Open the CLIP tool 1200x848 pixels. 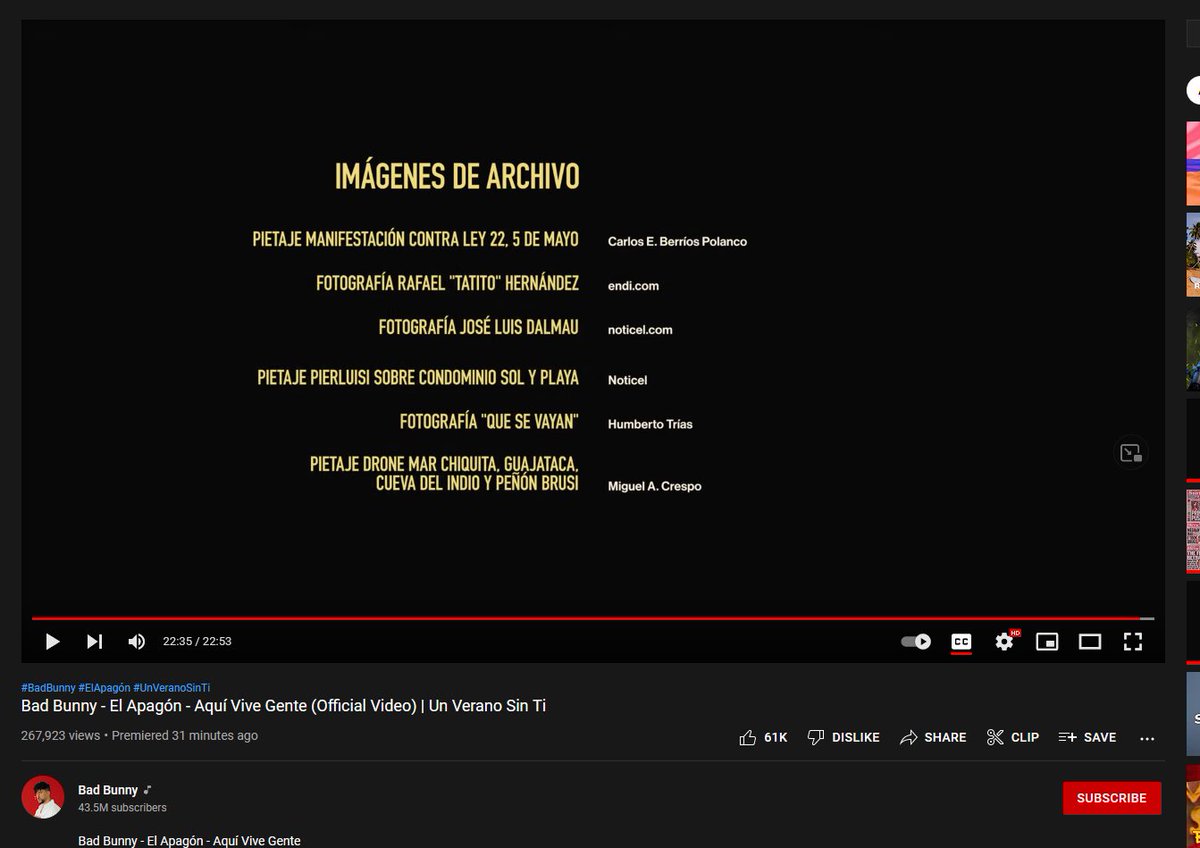[x=1012, y=737]
